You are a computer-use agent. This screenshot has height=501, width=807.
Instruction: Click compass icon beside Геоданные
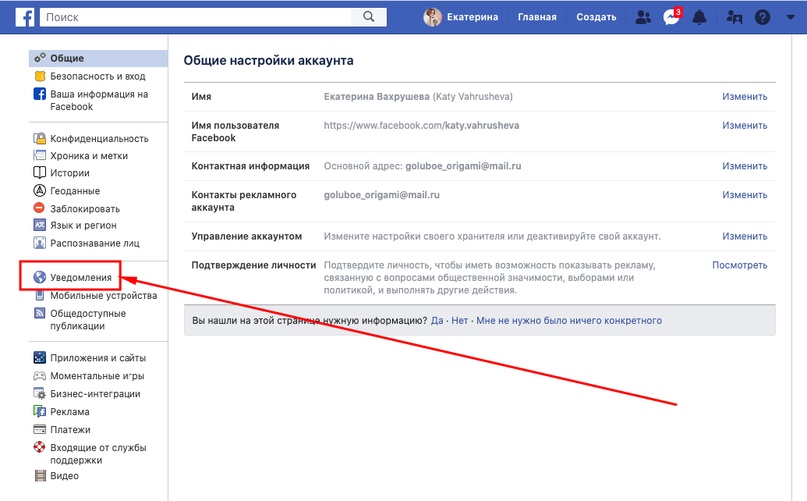pyautogui.click(x=40, y=191)
